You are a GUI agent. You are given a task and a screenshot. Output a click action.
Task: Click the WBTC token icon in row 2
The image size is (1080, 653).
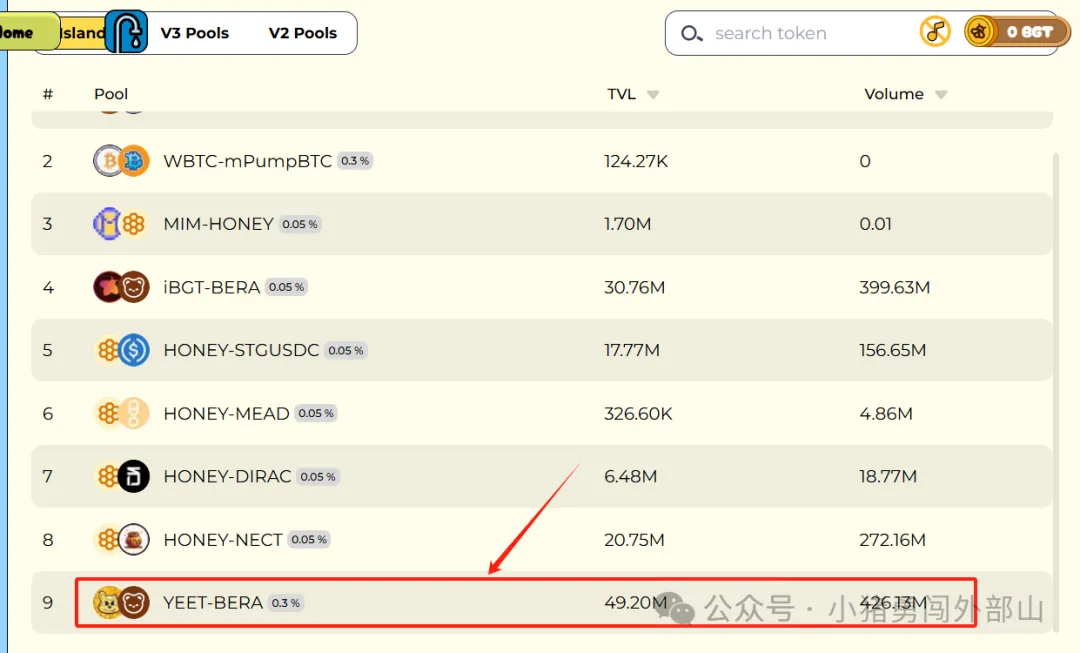(109, 160)
